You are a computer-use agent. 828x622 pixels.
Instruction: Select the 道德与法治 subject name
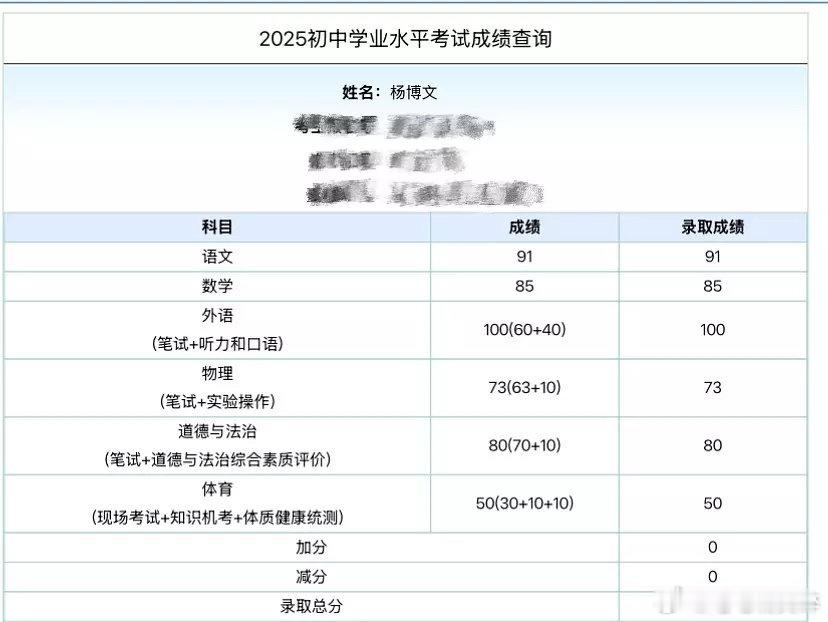[217, 431]
